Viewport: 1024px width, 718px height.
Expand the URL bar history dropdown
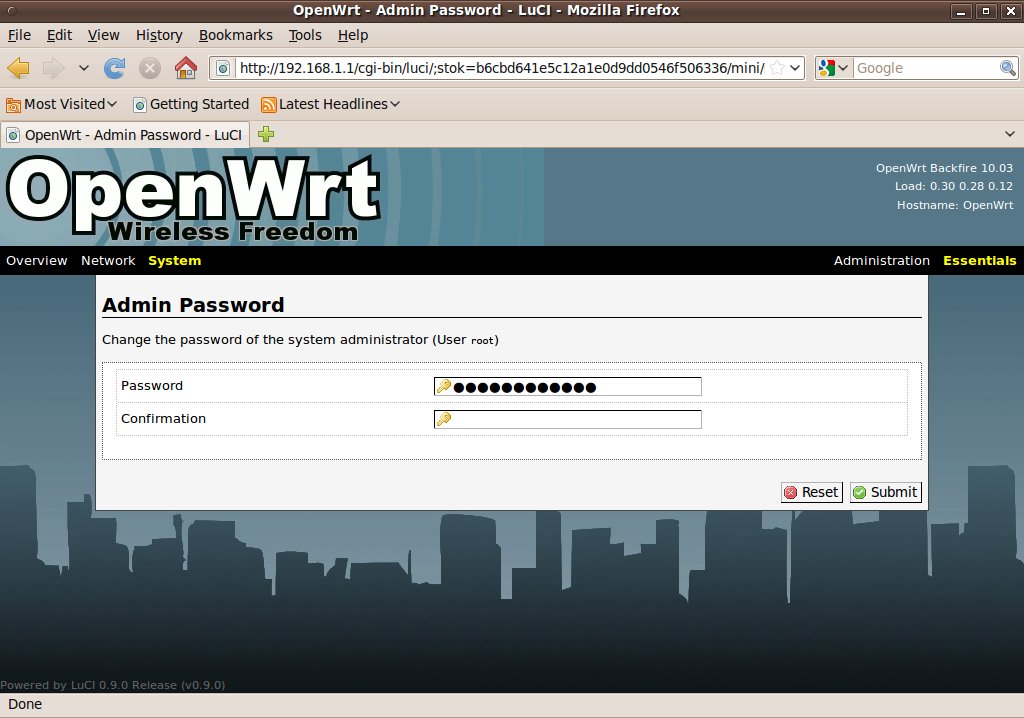pos(795,68)
